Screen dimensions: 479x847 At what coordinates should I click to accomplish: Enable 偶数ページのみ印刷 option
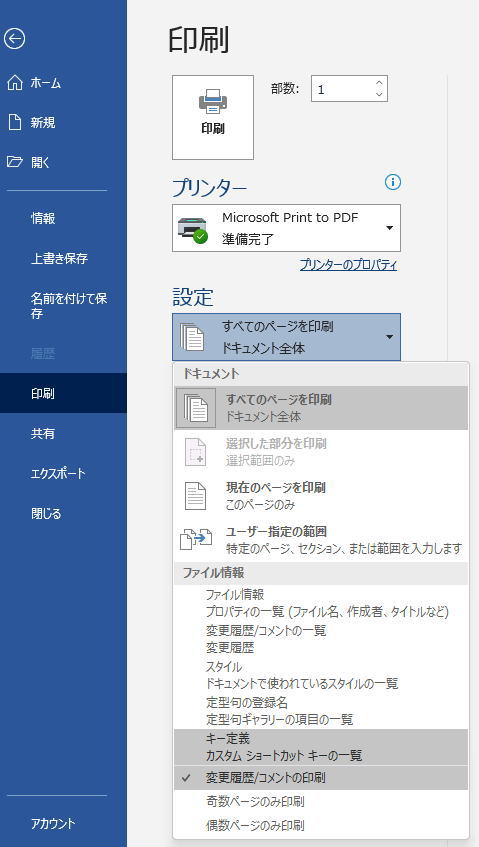(321, 825)
